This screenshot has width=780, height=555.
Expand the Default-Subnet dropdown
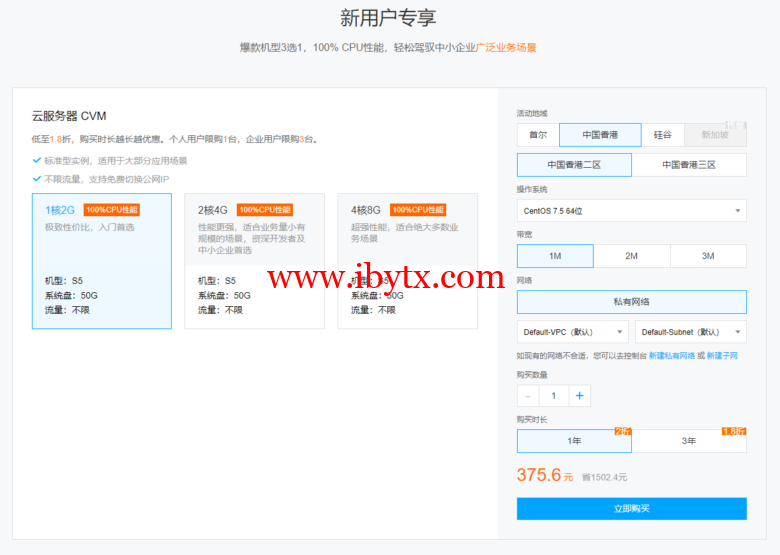point(690,332)
